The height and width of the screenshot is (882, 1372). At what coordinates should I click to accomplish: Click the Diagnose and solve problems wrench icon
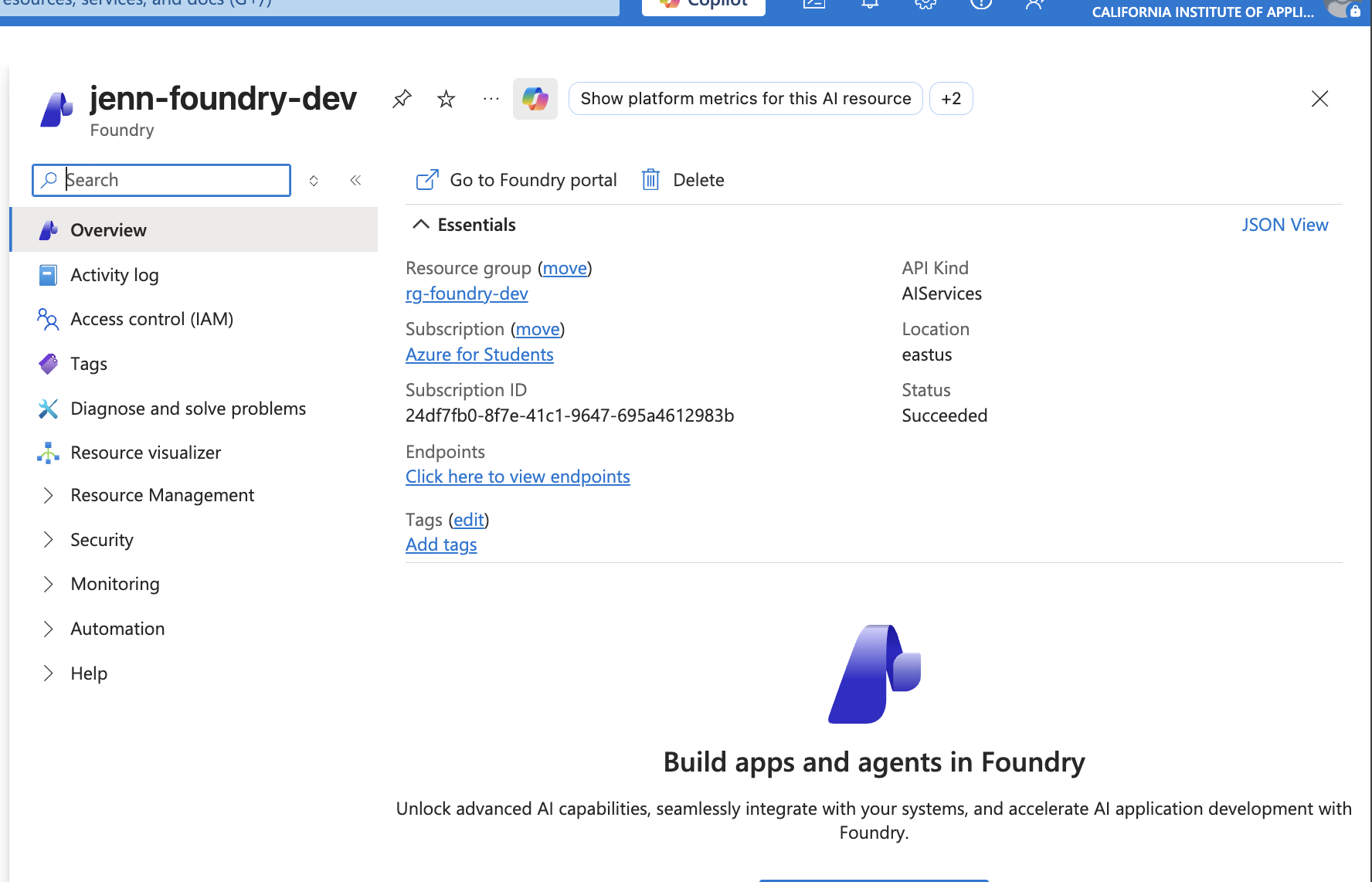(x=48, y=409)
